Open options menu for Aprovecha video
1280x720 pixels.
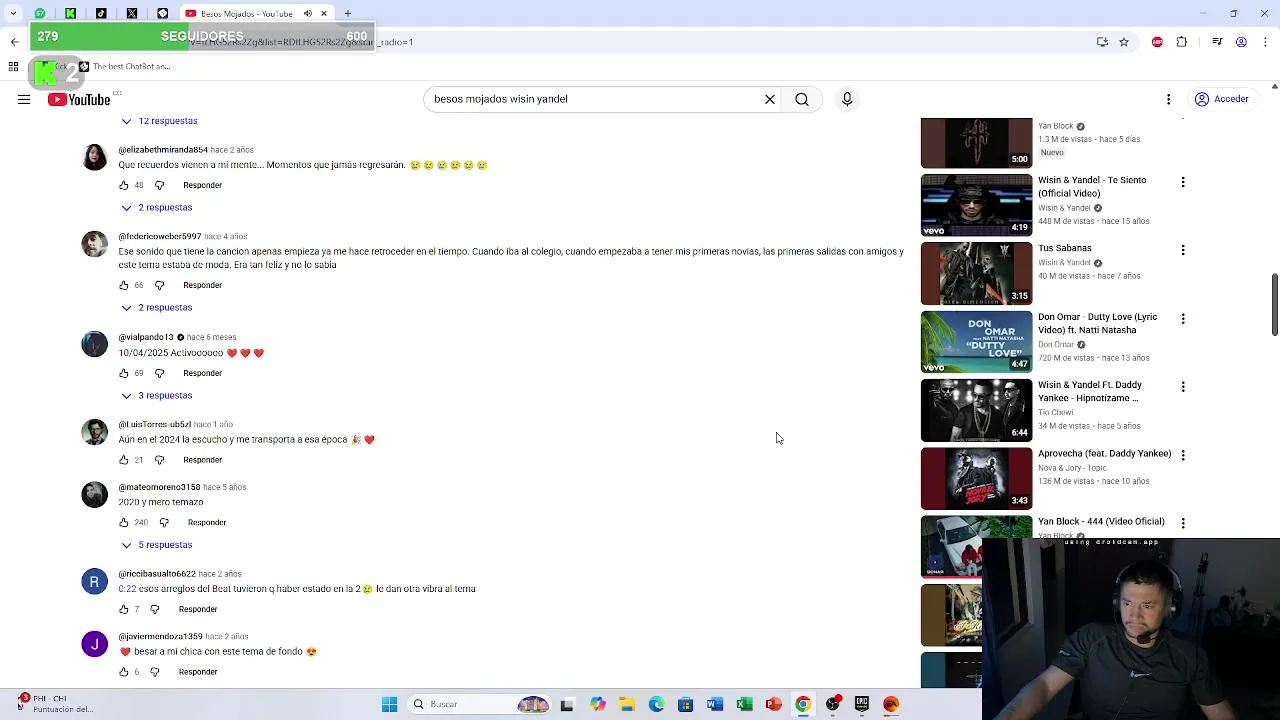pos(1183,455)
